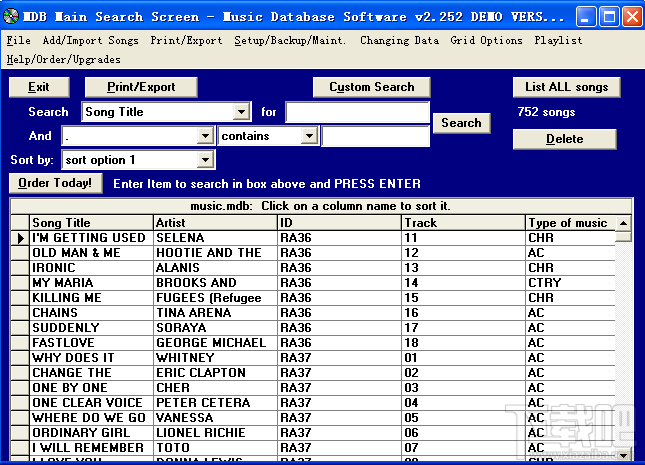Sort by the Track column header
The height and width of the screenshot is (465, 645).
click(464, 223)
